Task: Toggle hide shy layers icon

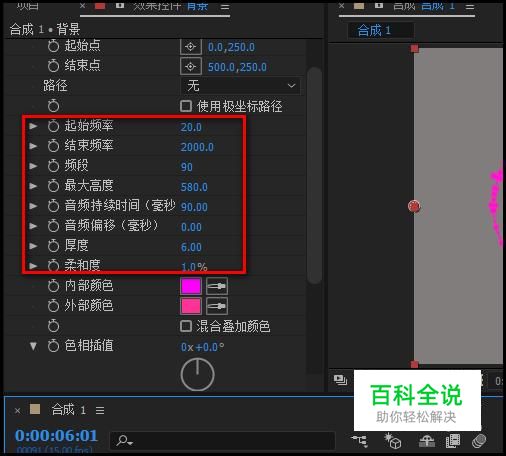Action: coord(427,441)
